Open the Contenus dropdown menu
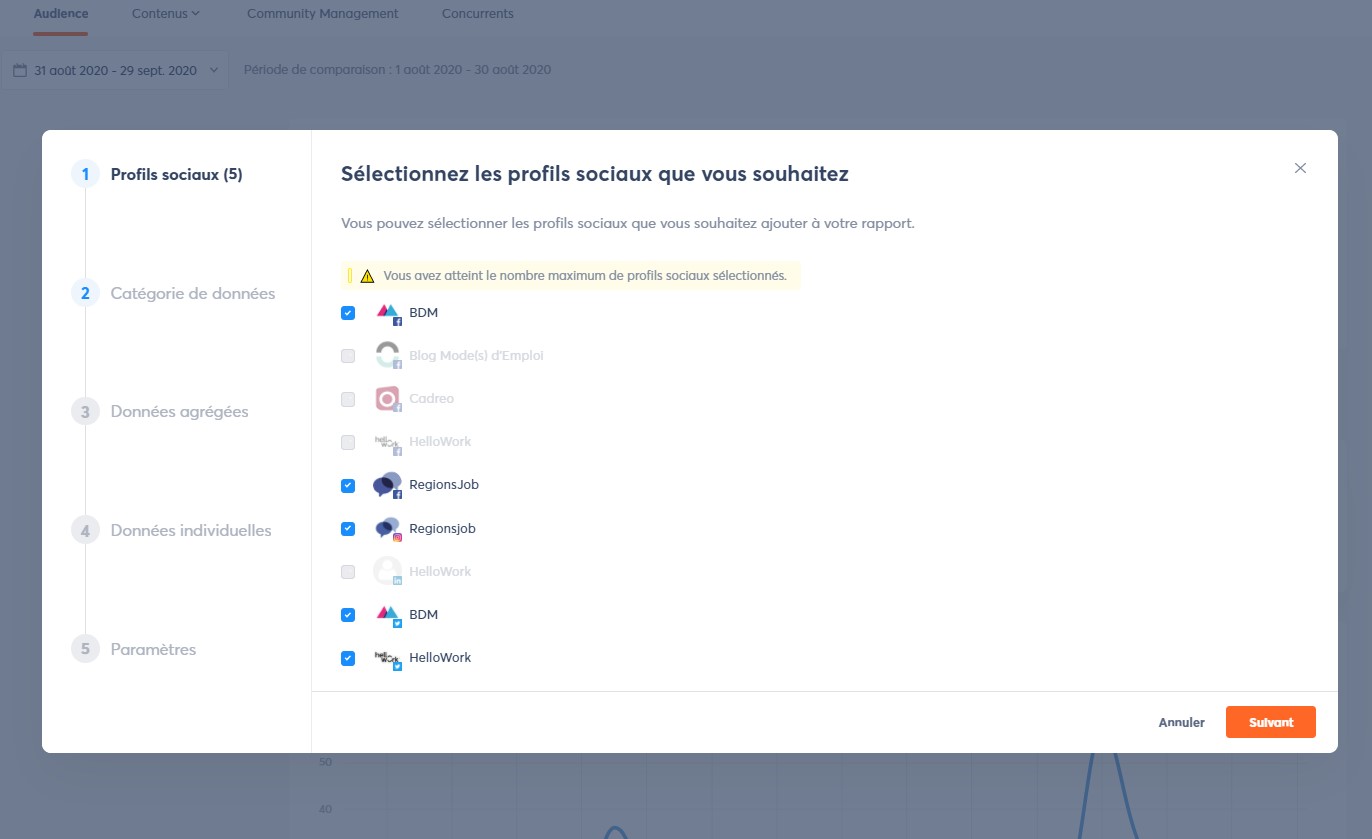This screenshot has width=1372, height=839. (165, 13)
